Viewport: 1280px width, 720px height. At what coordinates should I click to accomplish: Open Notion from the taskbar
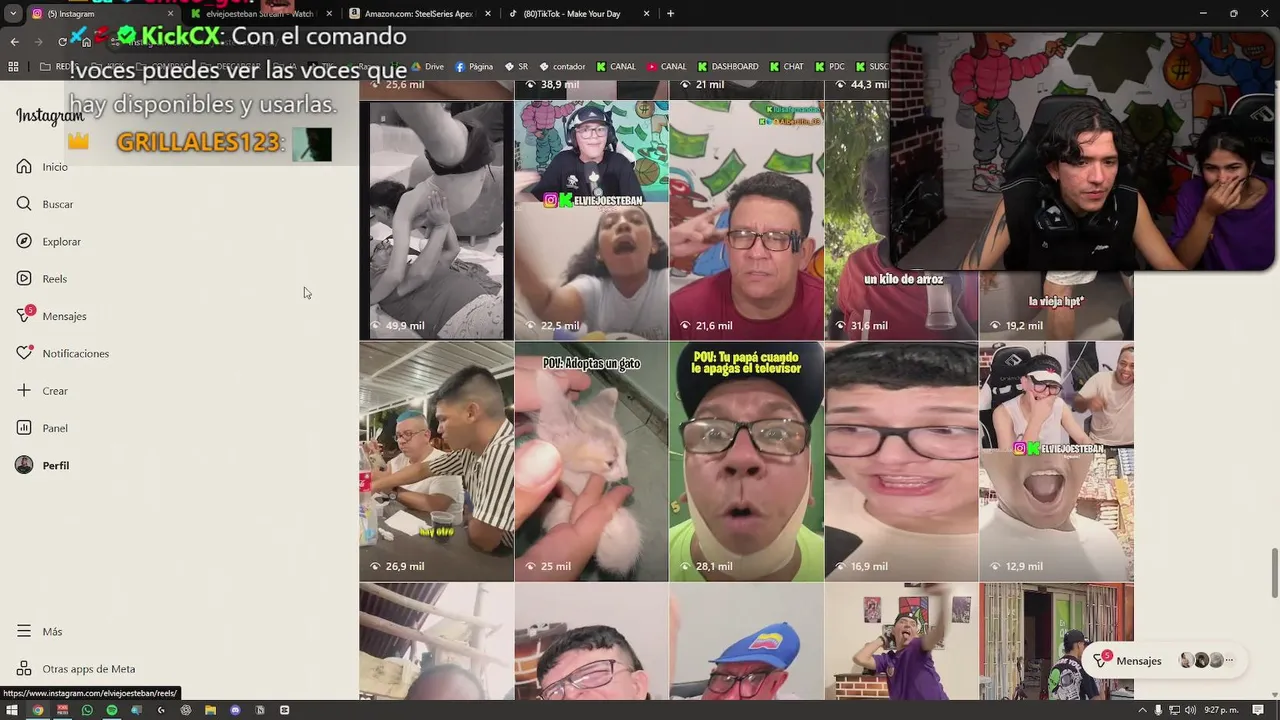(260, 710)
